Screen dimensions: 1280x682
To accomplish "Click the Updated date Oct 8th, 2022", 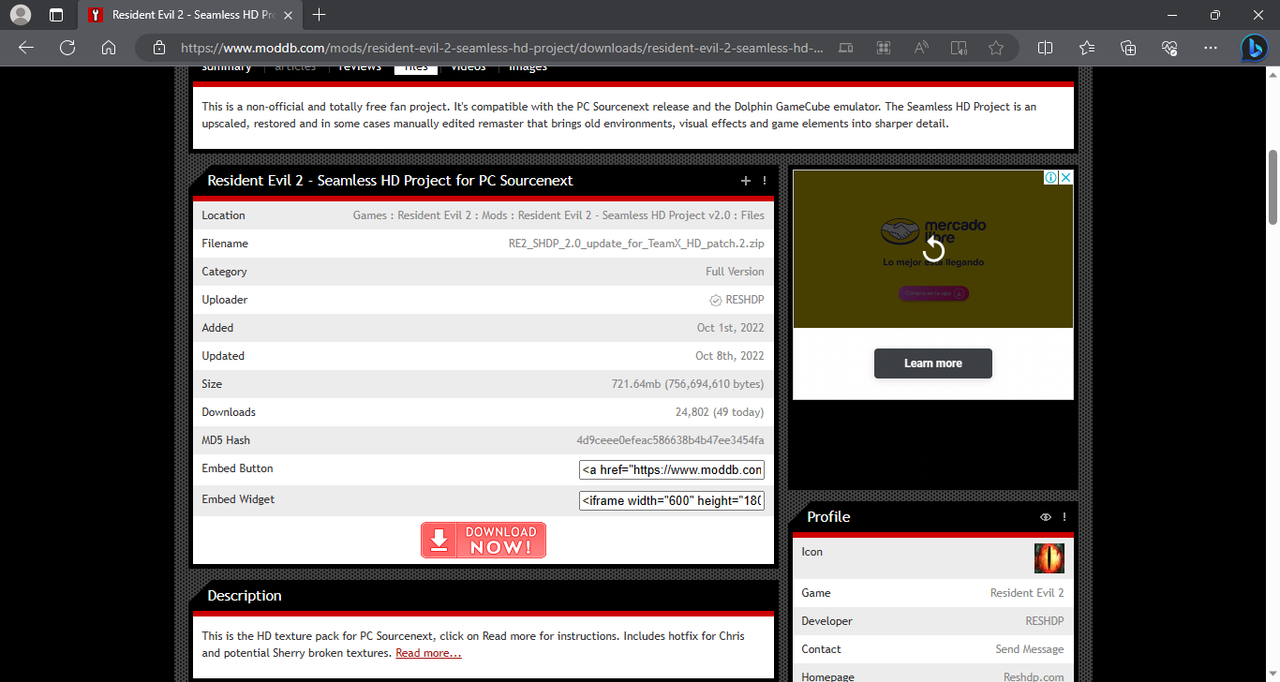I will tap(730, 356).
